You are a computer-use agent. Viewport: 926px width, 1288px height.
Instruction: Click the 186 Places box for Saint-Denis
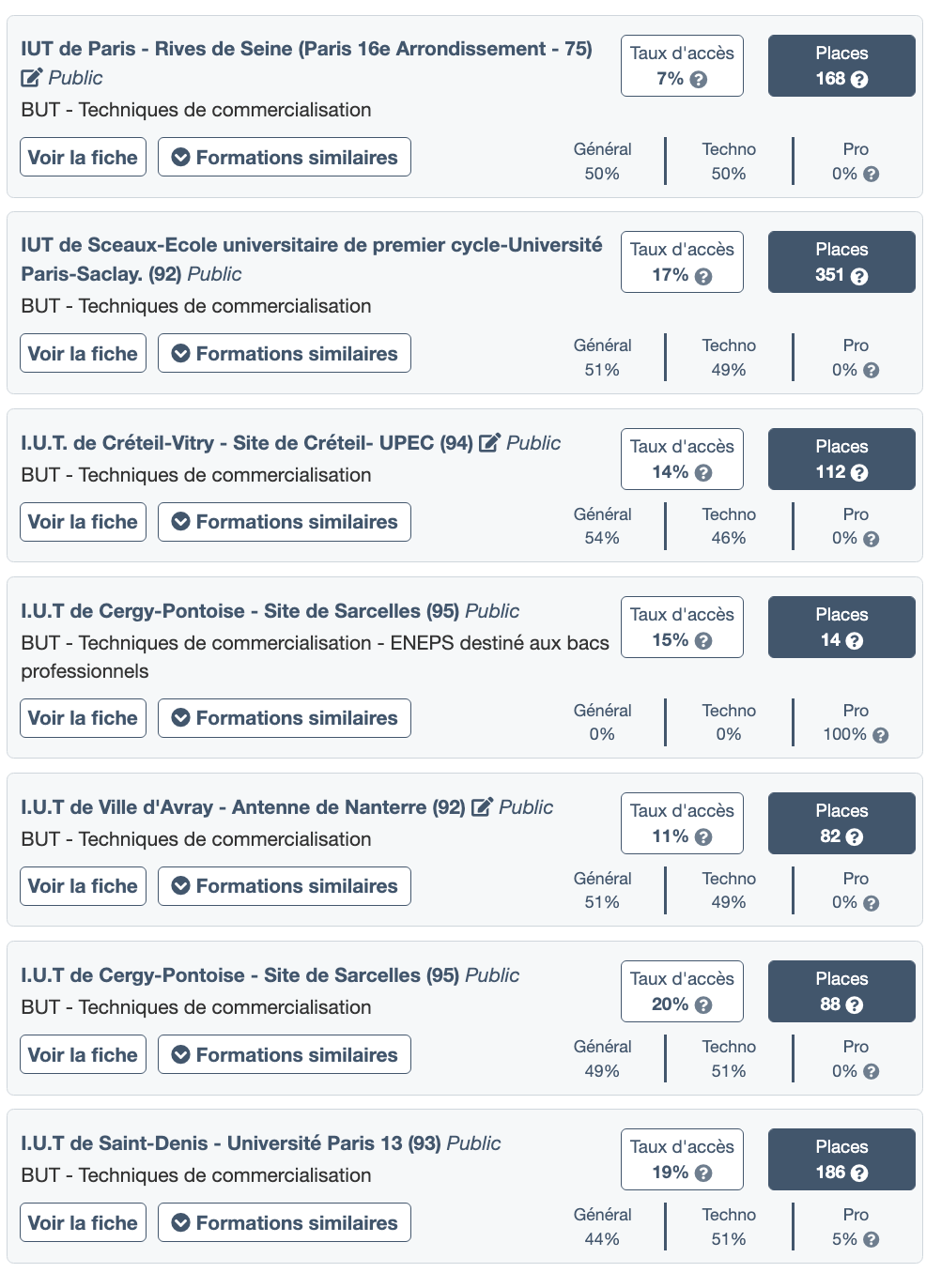(841, 1159)
